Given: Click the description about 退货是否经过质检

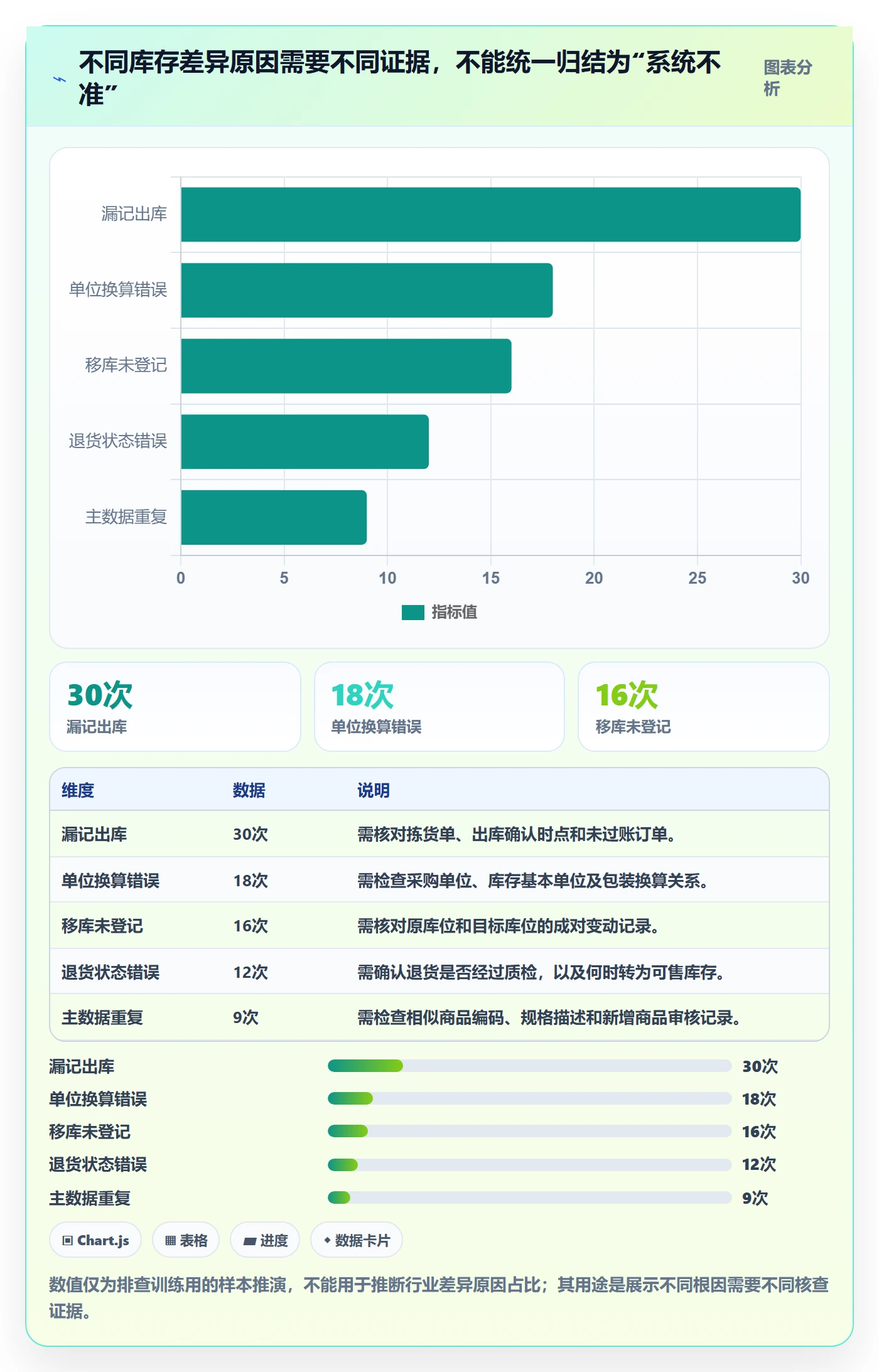Looking at the screenshot, I should (541, 972).
